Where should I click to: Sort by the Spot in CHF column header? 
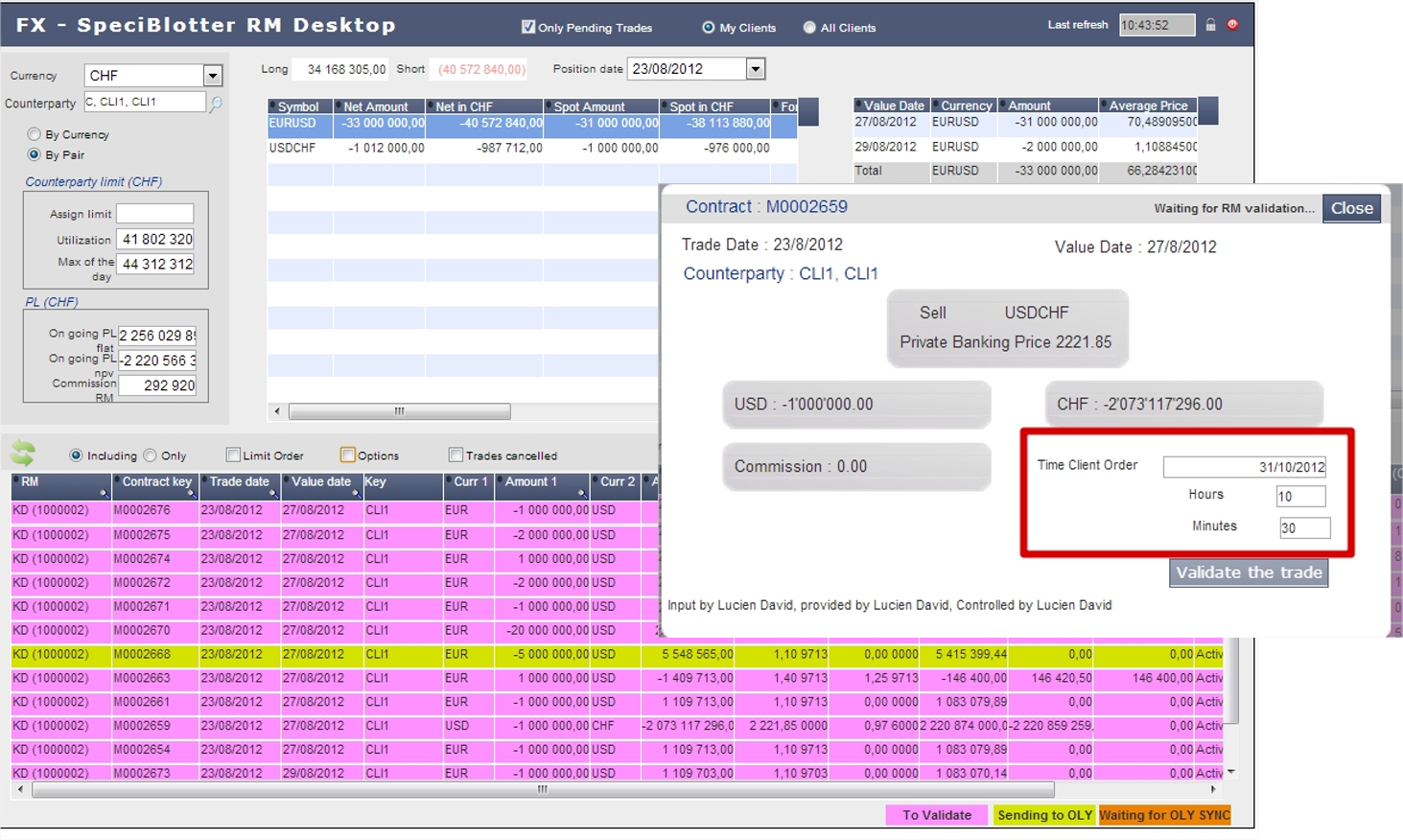coord(715,106)
